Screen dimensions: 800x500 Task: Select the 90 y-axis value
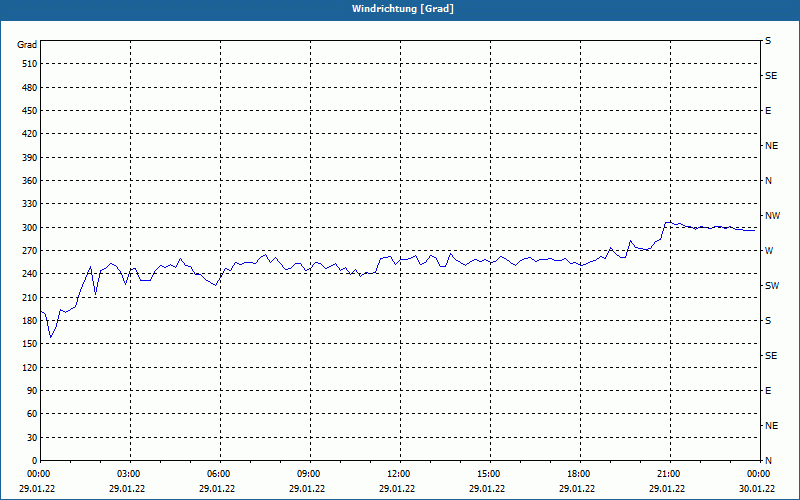(x=32, y=391)
